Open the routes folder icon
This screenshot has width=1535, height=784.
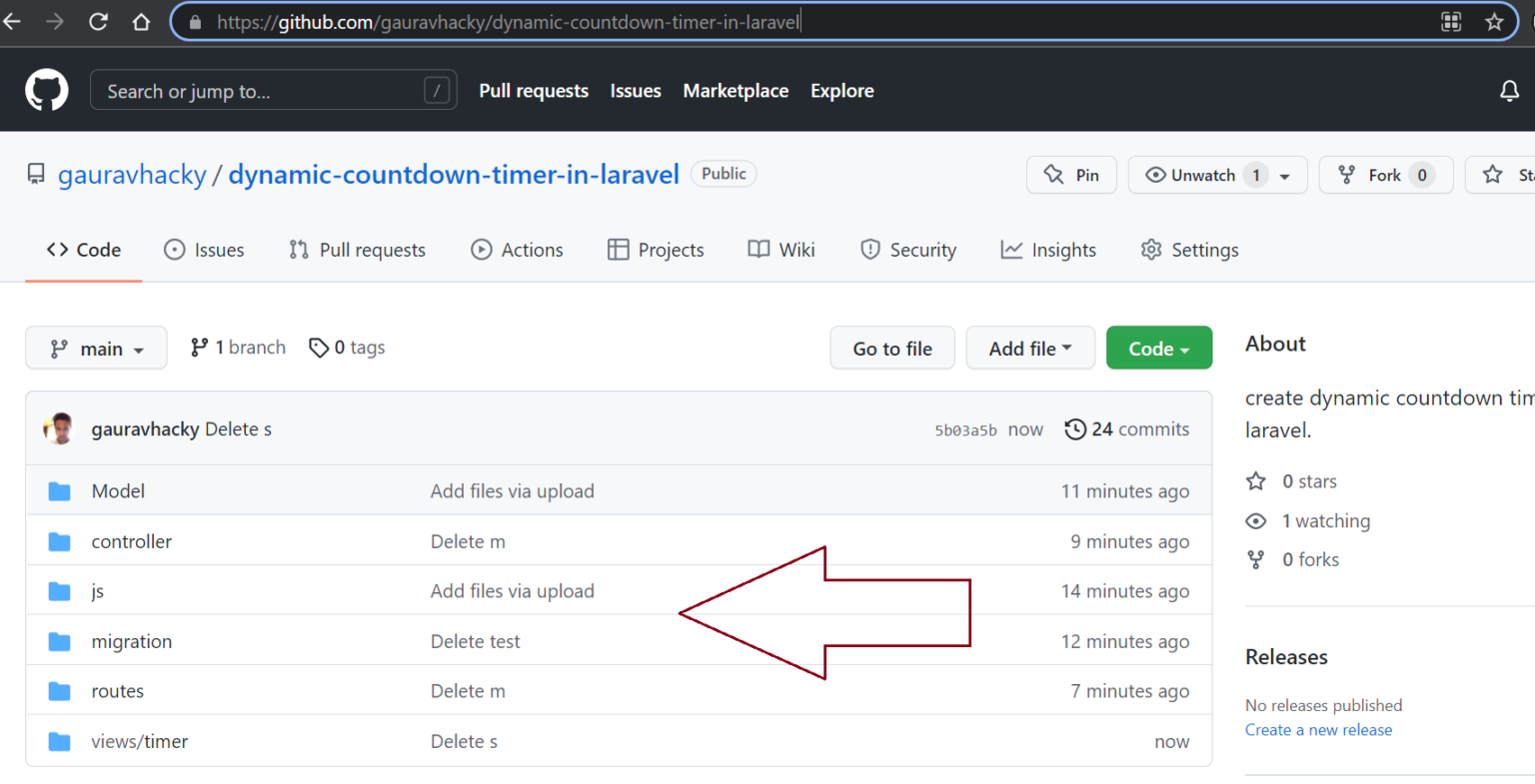(60, 691)
